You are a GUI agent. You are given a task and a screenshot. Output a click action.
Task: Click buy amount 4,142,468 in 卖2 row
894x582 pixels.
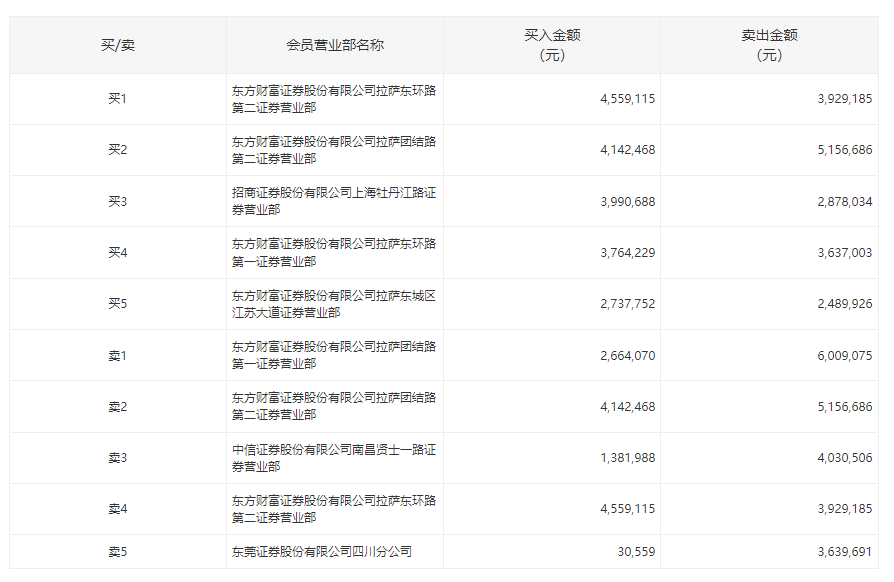[628, 407]
